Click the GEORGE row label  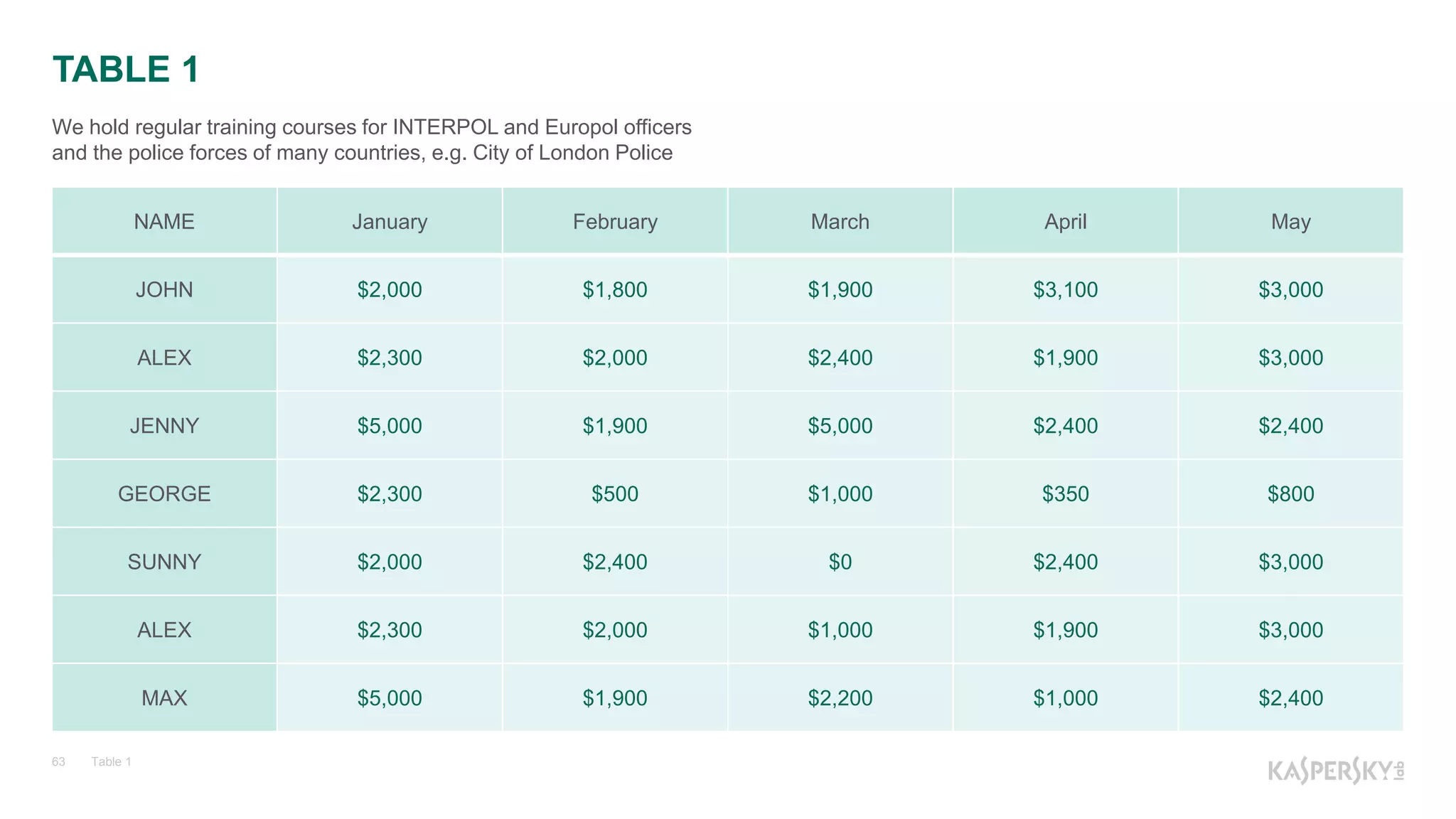[164, 493]
